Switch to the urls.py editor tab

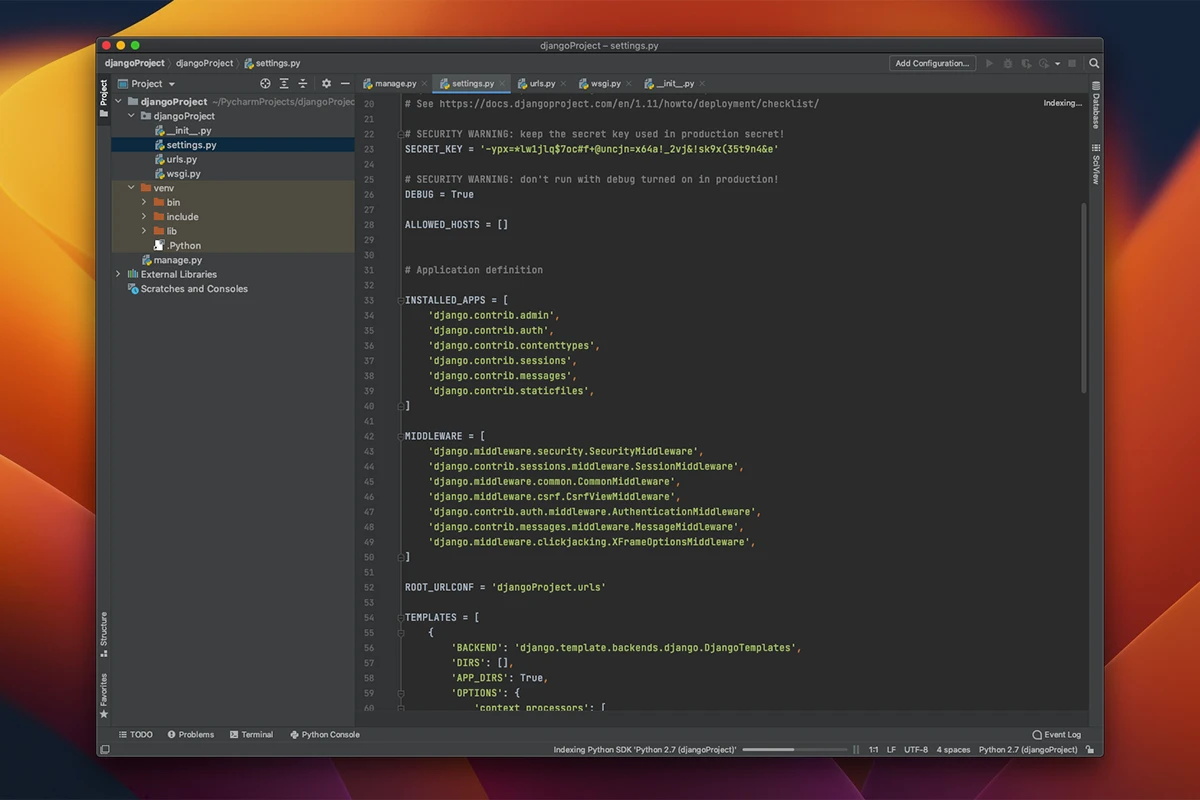pos(542,84)
